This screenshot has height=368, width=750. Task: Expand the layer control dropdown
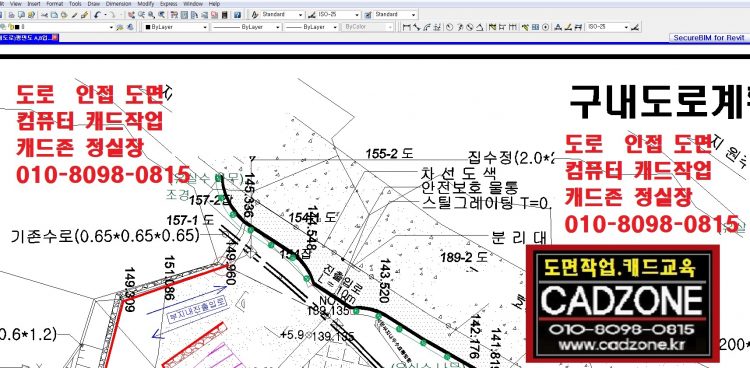coord(111,27)
